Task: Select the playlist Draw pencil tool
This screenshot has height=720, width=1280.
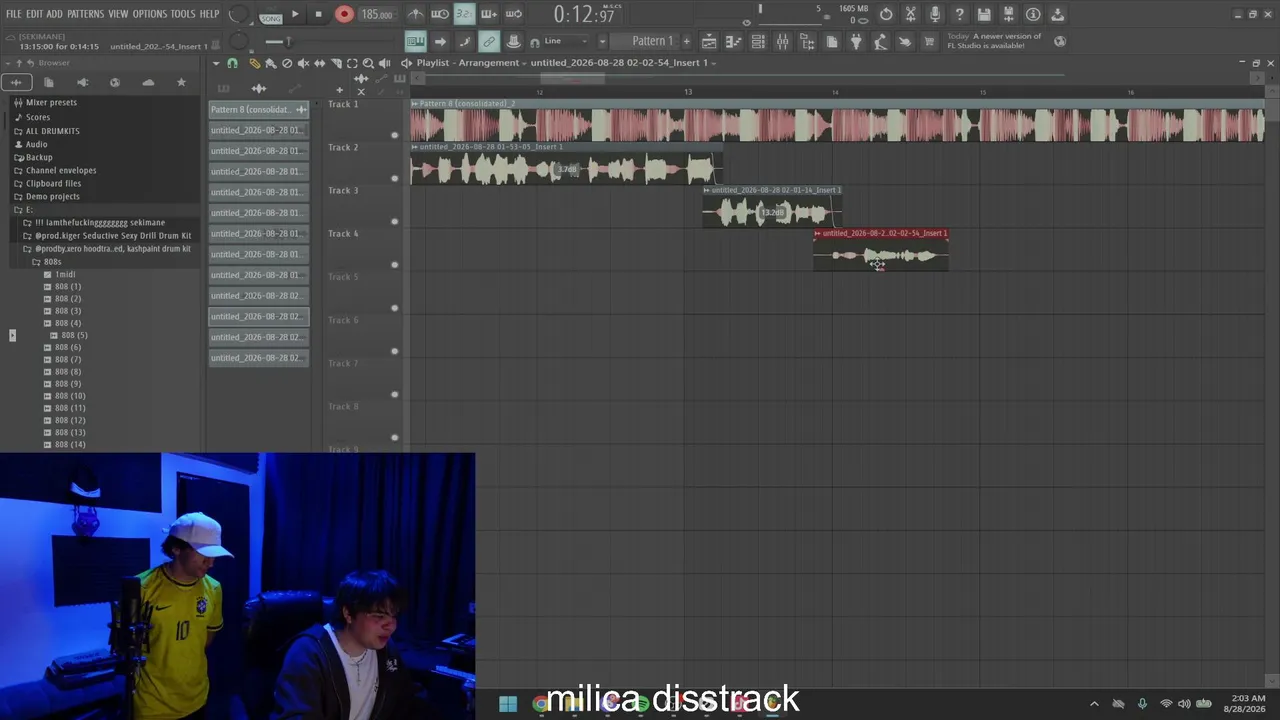Action: click(255, 63)
